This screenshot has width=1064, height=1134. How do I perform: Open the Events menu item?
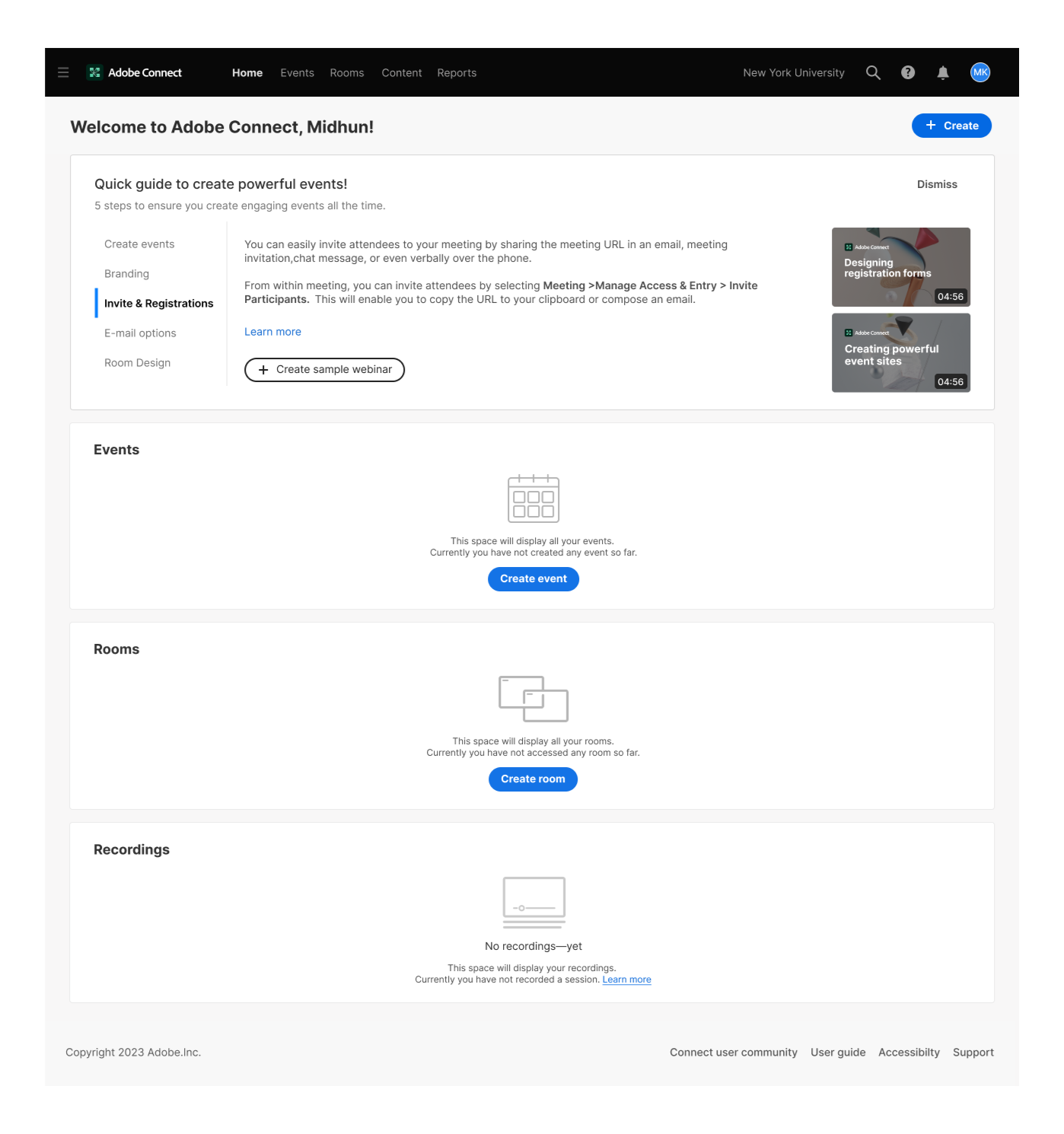[297, 73]
